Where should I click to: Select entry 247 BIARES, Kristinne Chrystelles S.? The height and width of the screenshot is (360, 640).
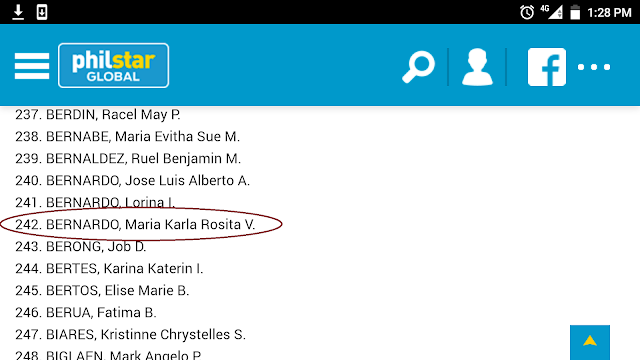131,335
